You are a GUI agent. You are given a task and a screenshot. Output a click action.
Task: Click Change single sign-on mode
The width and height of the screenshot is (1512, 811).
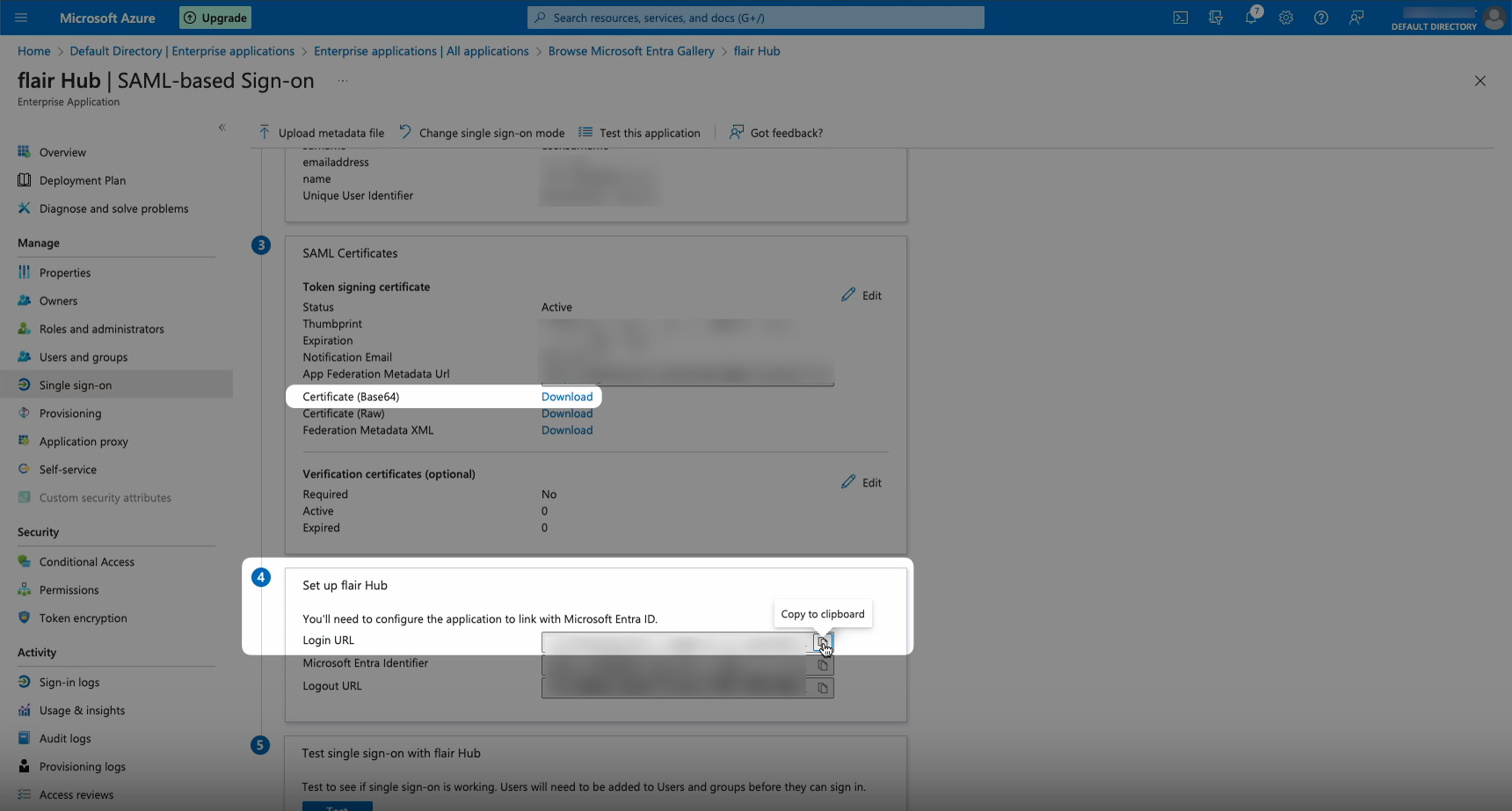(482, 133)
